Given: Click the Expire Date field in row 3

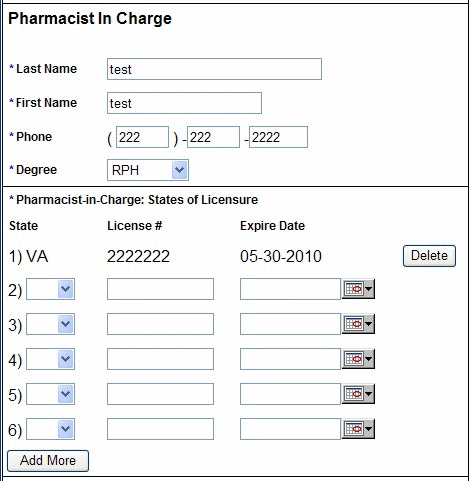Looking at the screenshot, I should [x=290, y=324].
